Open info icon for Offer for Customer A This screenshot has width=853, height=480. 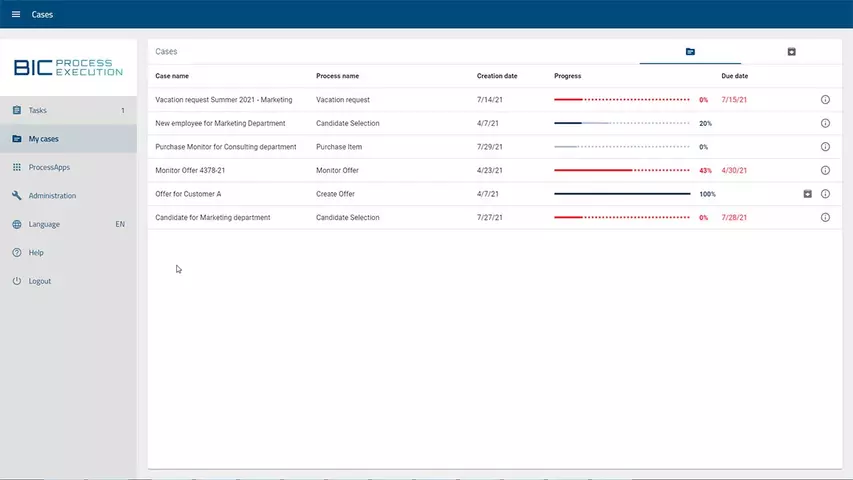coord(825,194)
